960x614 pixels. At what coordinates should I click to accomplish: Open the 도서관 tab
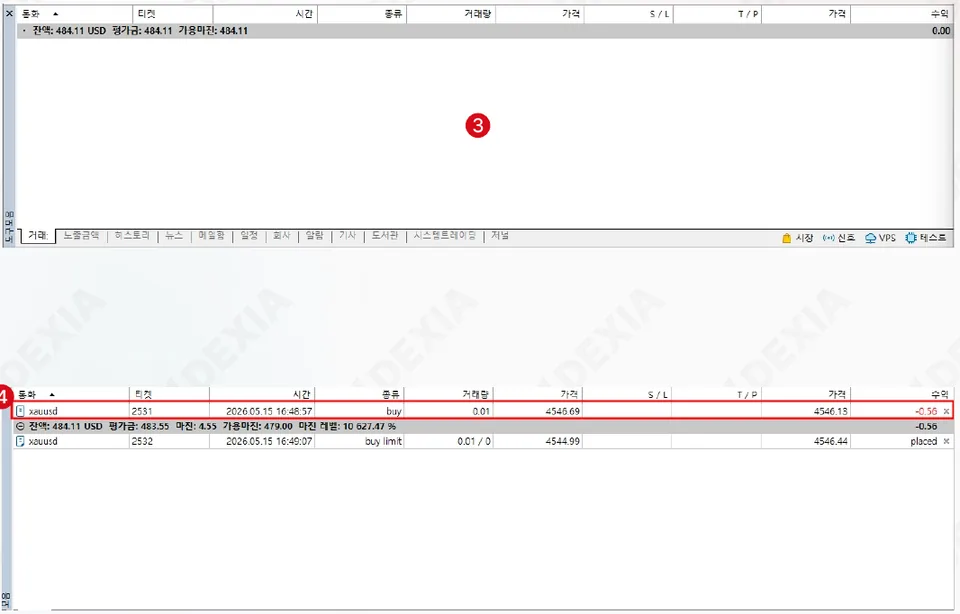coord(385,236)
